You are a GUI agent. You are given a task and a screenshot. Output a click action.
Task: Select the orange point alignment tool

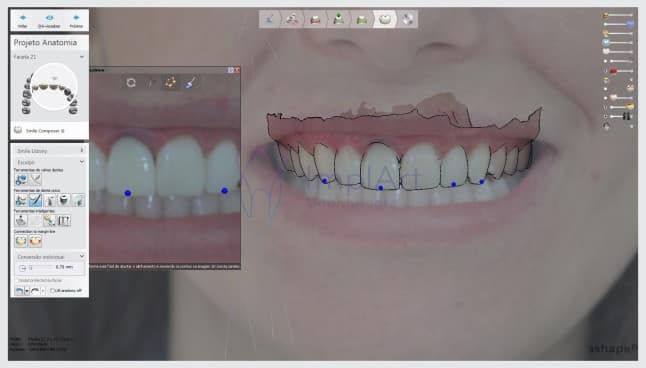pyautogui.click(x=170, y=82)
